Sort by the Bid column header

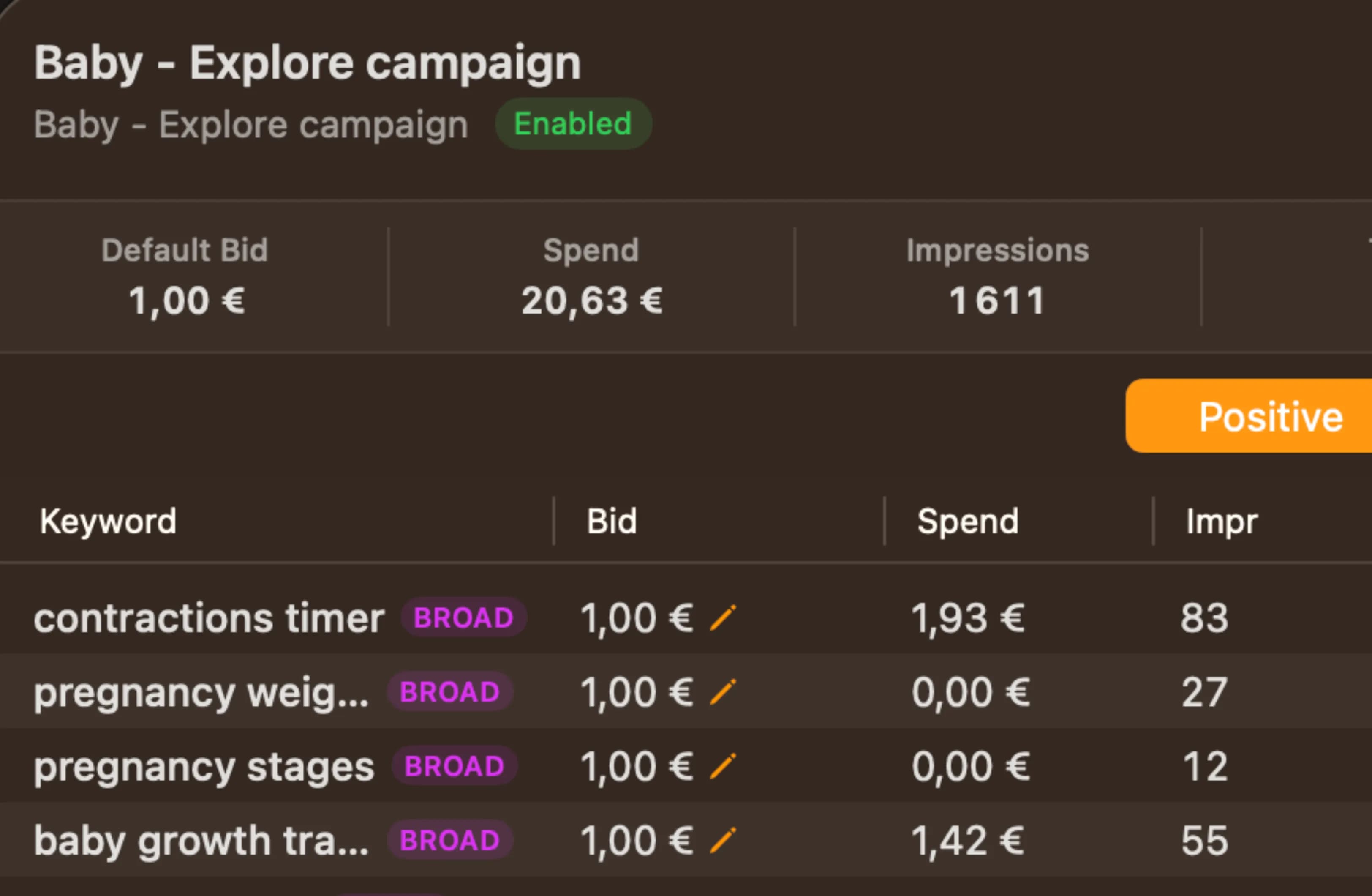coord(610,521)
